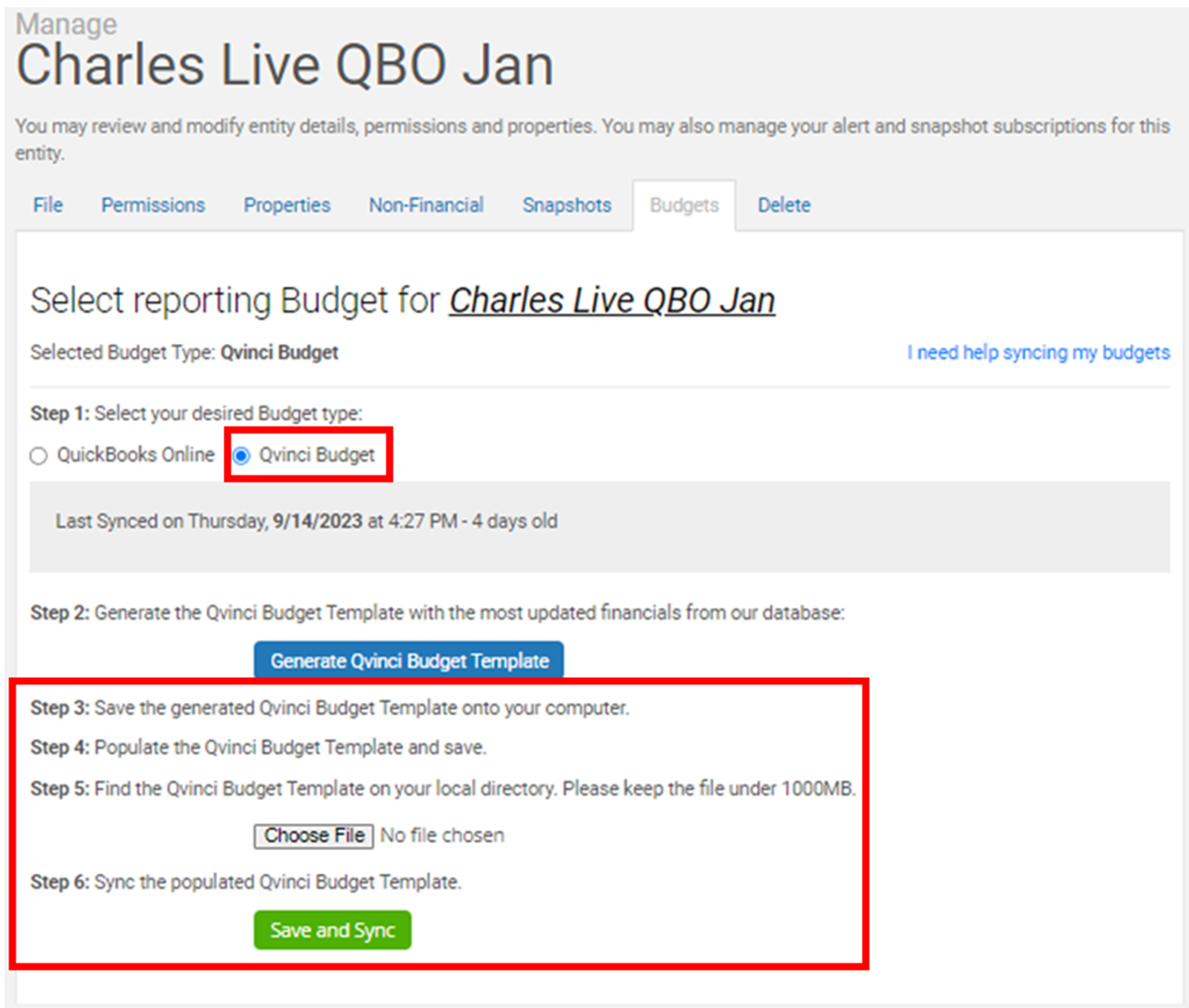This screenshot has height=1008, width=1189.
Task: Switch to the Permissions tab
Action: pos(153,205)
